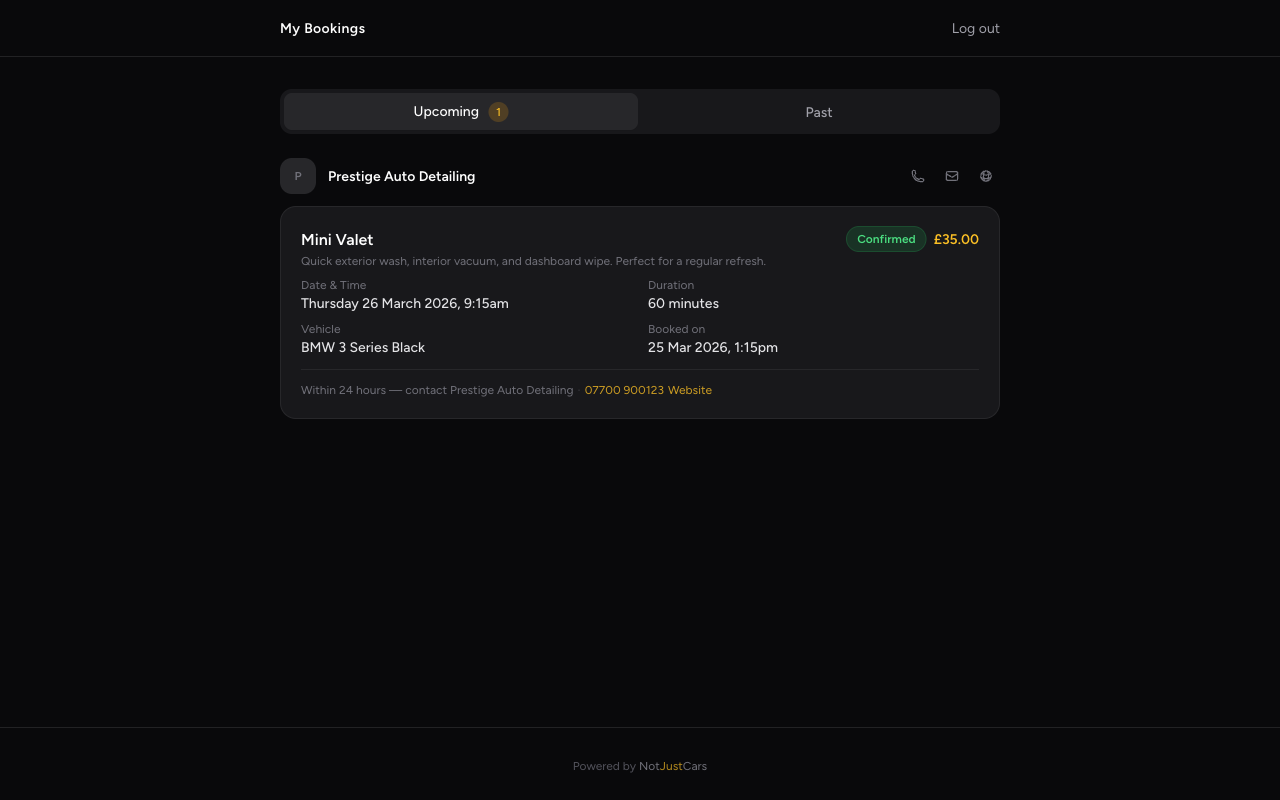This screenshot has width=1280, height=800.
Task: Click the Date & Time value for Thursday 26 March
Action: [x=405, y=303]
